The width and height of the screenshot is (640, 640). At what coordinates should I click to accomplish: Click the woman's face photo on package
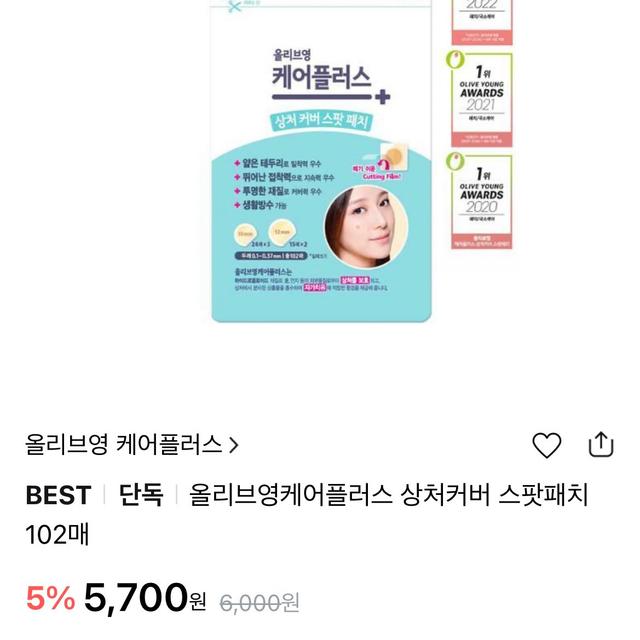pos(366,227)
